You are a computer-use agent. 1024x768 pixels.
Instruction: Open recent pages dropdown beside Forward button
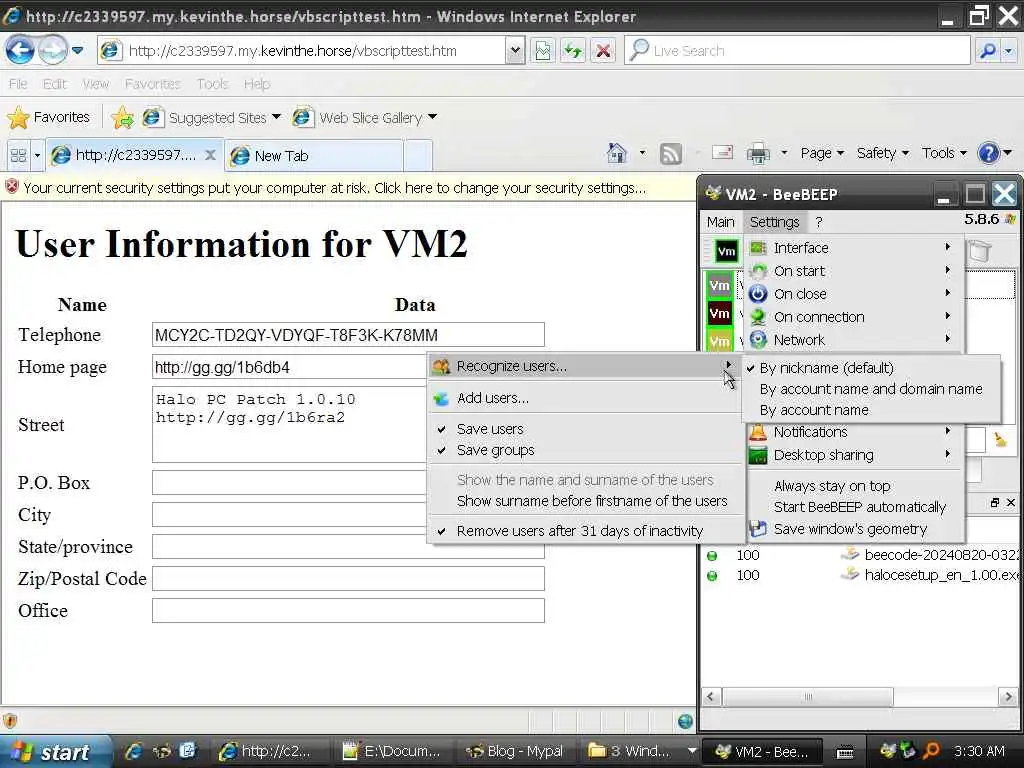pyautogui.click(x=78, y=50)
